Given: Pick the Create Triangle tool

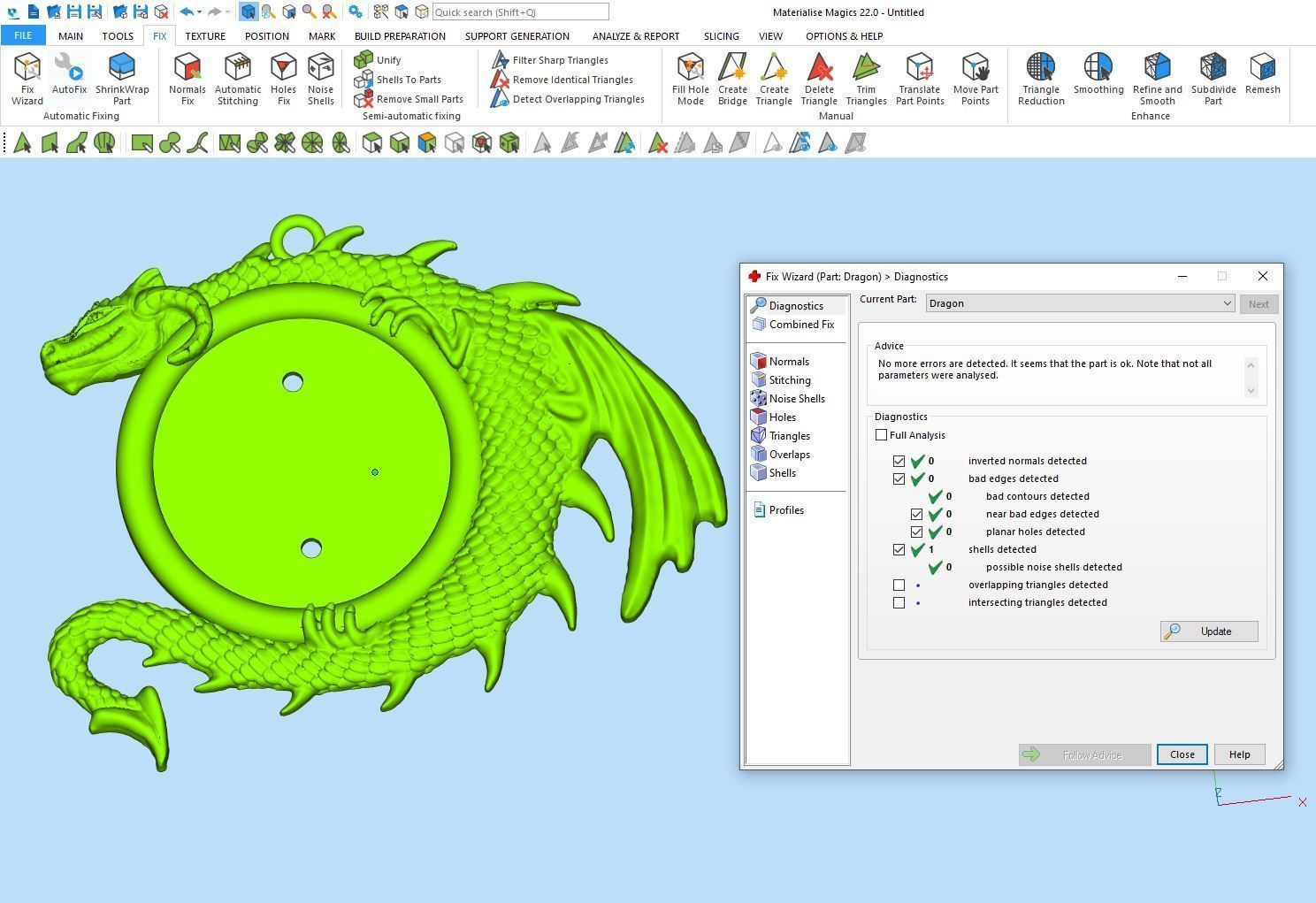Looking at the screenshot, I should pyautogui.click(x=774, y=79).
